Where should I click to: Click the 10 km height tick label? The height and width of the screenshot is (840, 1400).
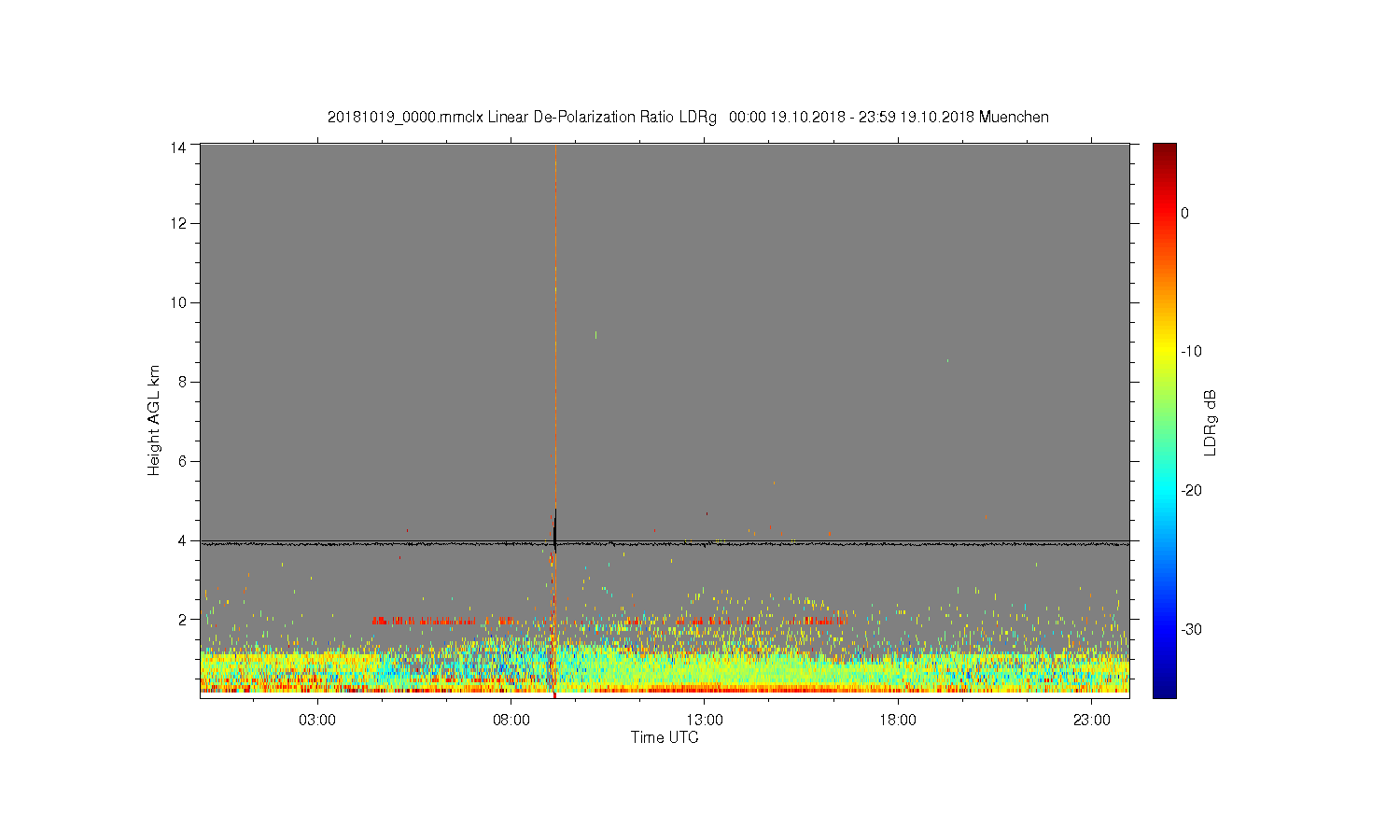pyautogui.click(x=178, y=302)
